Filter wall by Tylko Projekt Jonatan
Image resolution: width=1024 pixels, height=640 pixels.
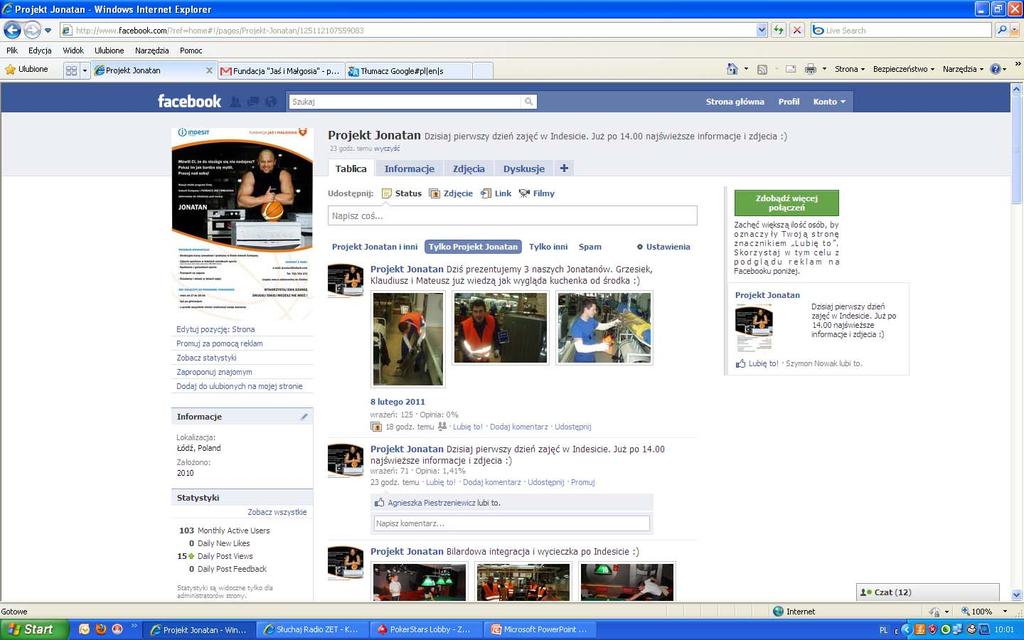[473, 247]
